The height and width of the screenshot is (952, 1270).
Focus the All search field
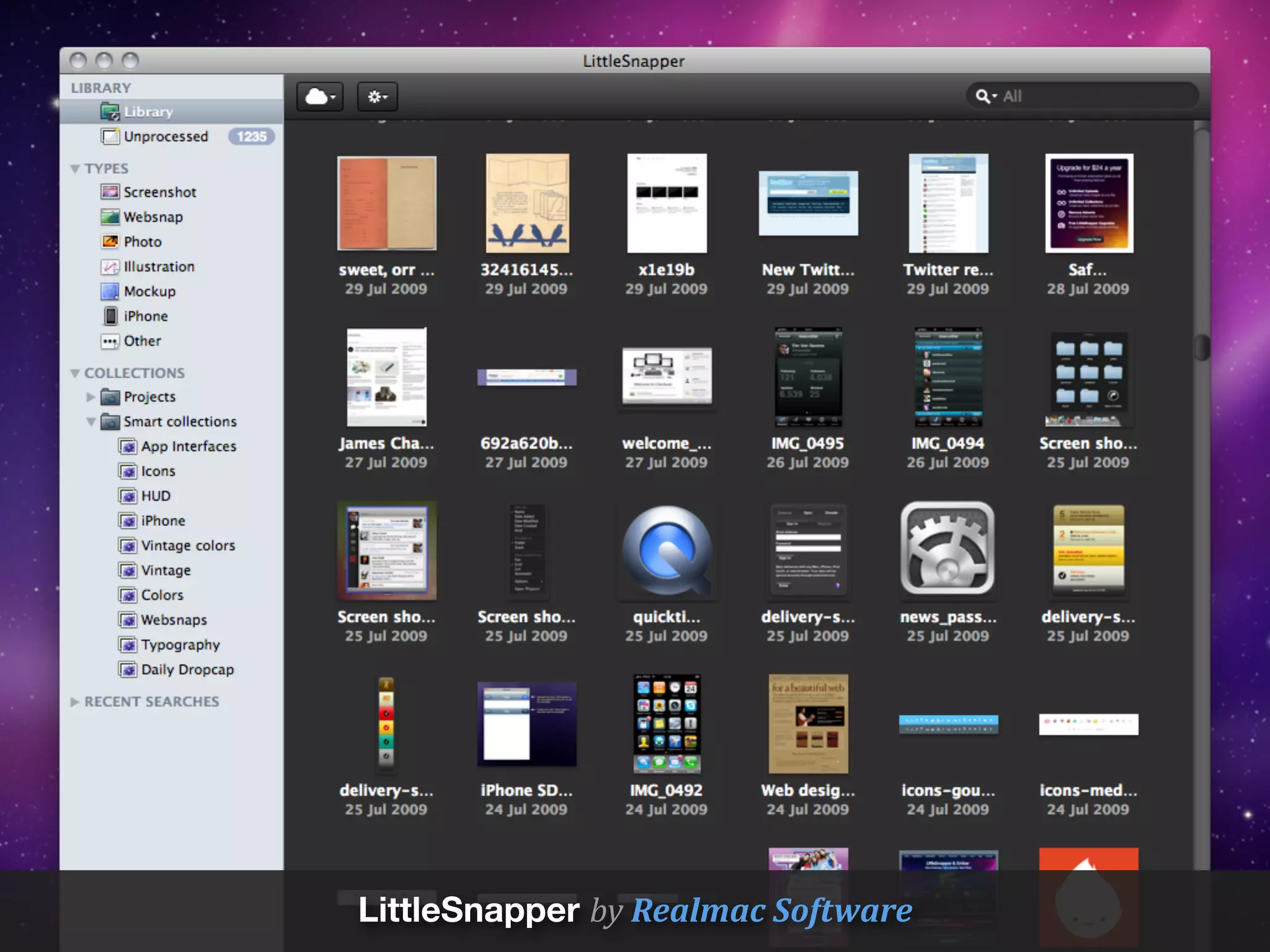[1082, 96]
